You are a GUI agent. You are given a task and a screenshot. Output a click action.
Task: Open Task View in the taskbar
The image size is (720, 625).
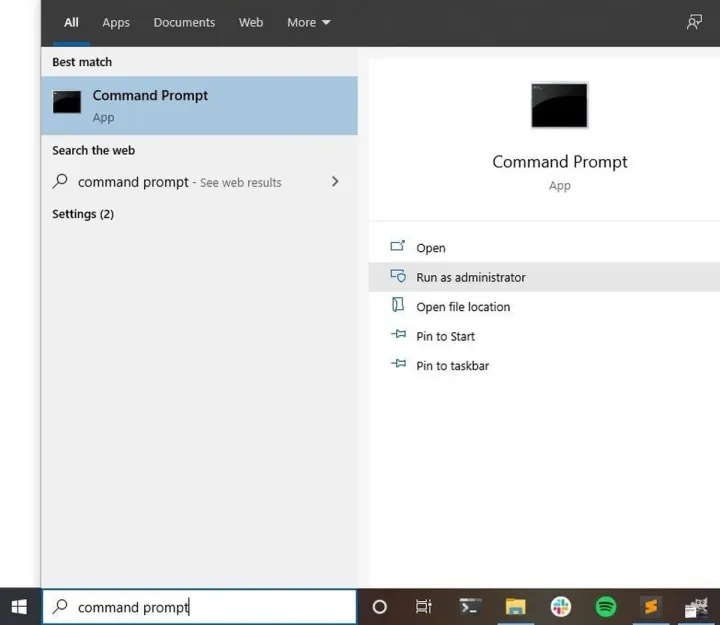pos(424,606)
